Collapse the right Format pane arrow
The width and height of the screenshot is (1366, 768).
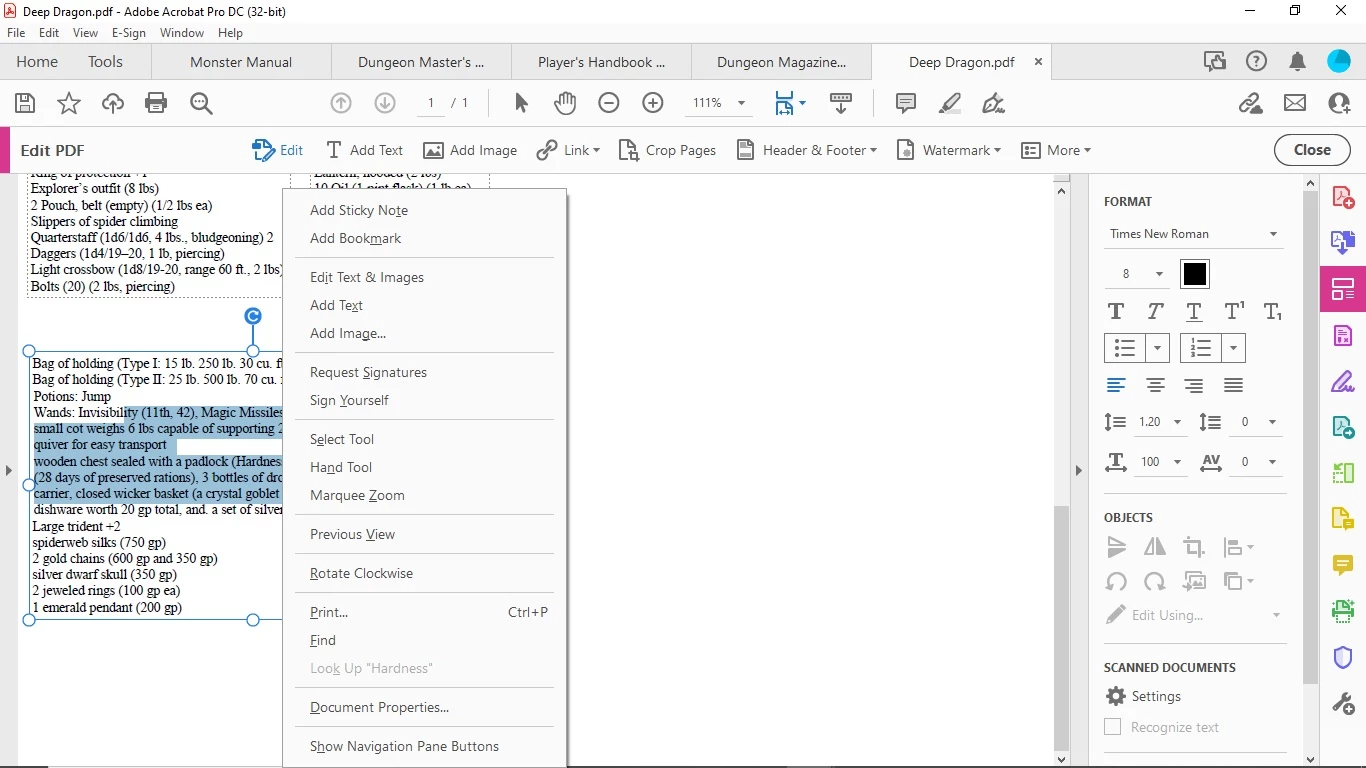tap(1078, 470)
